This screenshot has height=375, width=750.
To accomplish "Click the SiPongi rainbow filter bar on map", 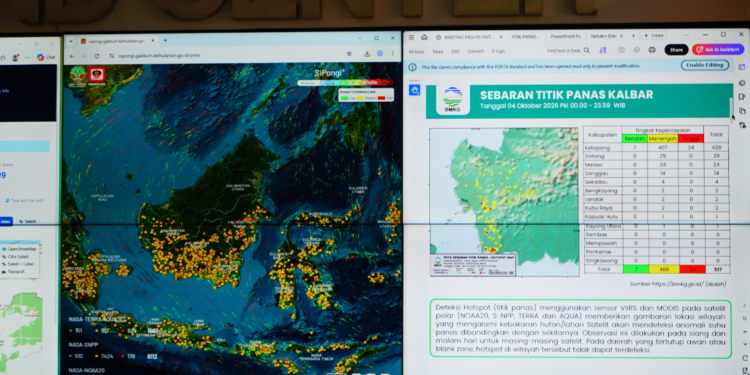I will tap(345, 83).
